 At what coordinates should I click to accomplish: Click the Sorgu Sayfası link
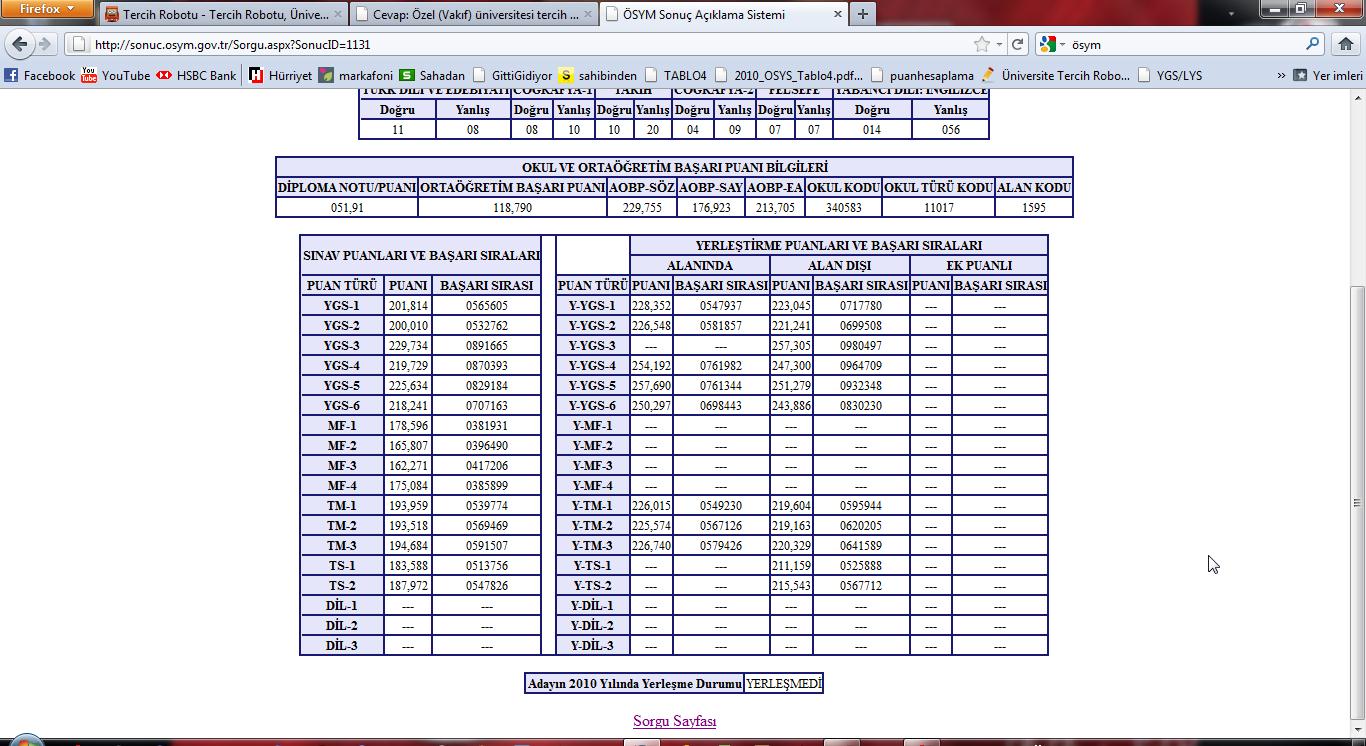[x=674, y=720]
